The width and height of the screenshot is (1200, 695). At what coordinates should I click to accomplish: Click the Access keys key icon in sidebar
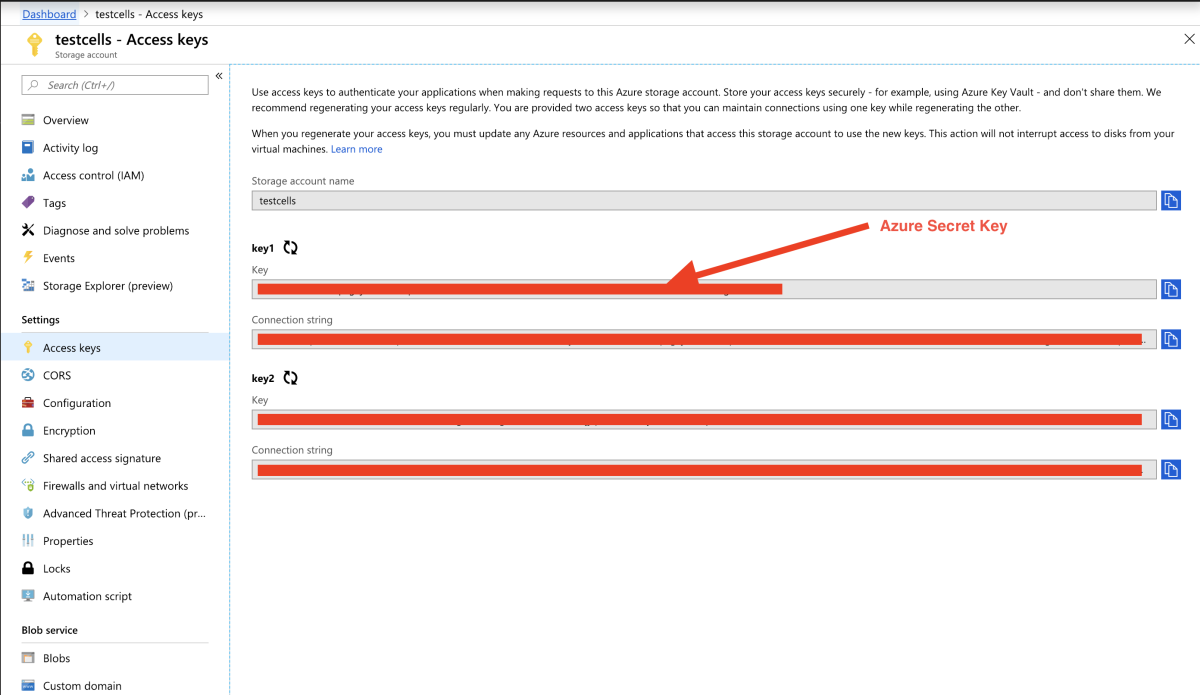[x=28, y=348]
